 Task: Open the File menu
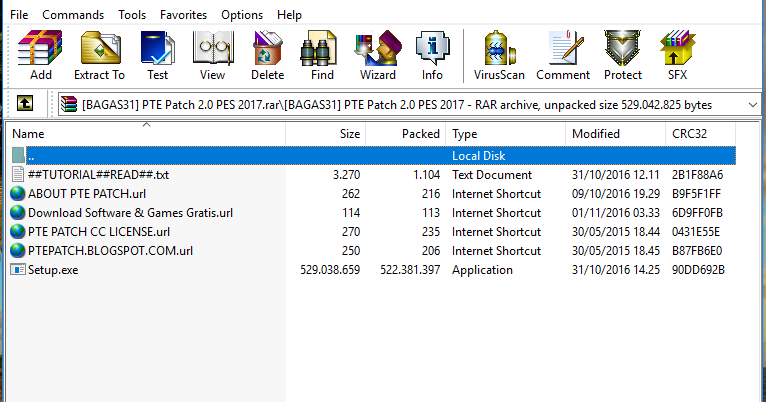(19, 15)
